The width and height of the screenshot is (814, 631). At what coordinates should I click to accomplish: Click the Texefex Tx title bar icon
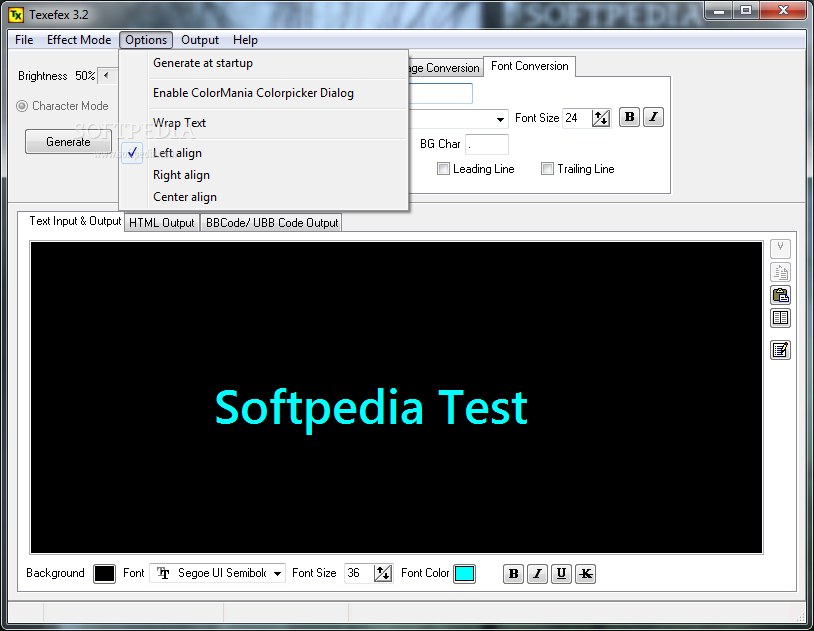point(16,15)
